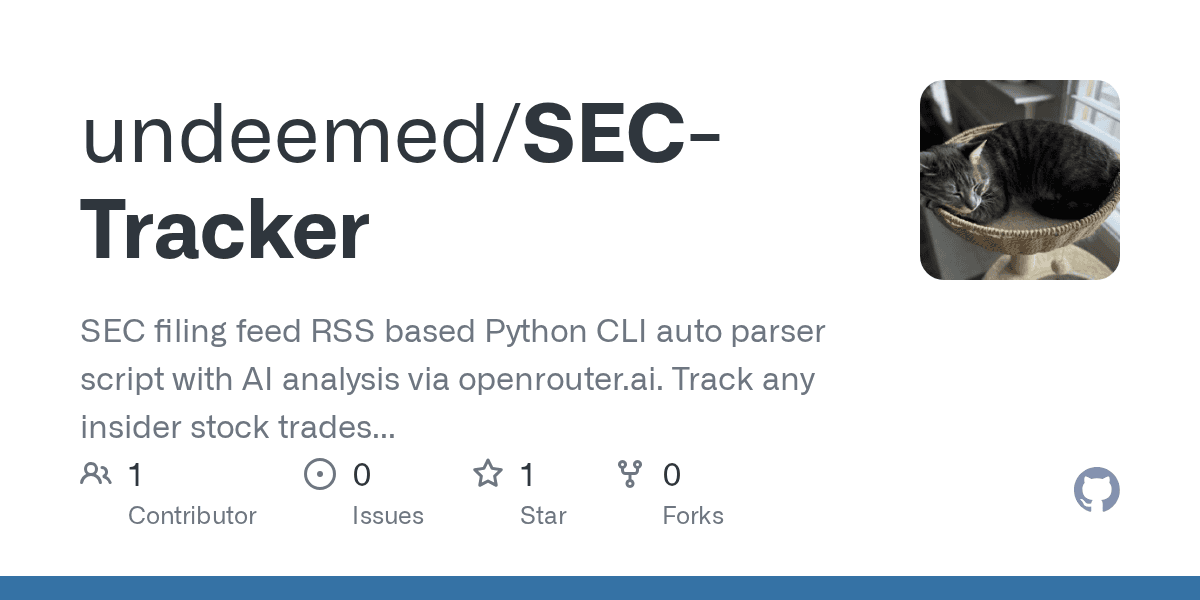This screenshot has width=1200, height=600.
Task: Click the issues circle-dot icon
Action: (319, 474)
